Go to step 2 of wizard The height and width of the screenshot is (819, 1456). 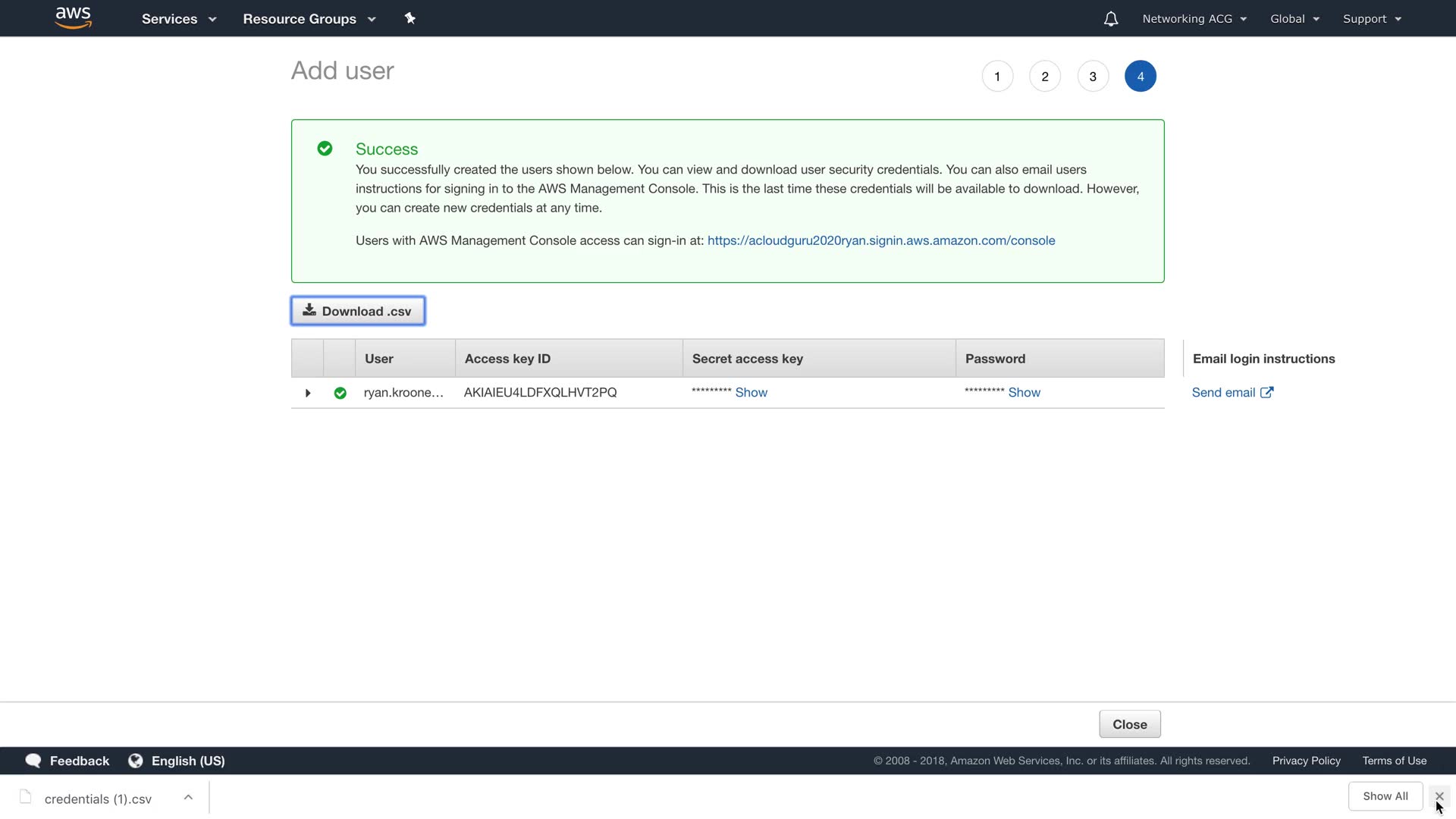click(x=1045, y=77)
